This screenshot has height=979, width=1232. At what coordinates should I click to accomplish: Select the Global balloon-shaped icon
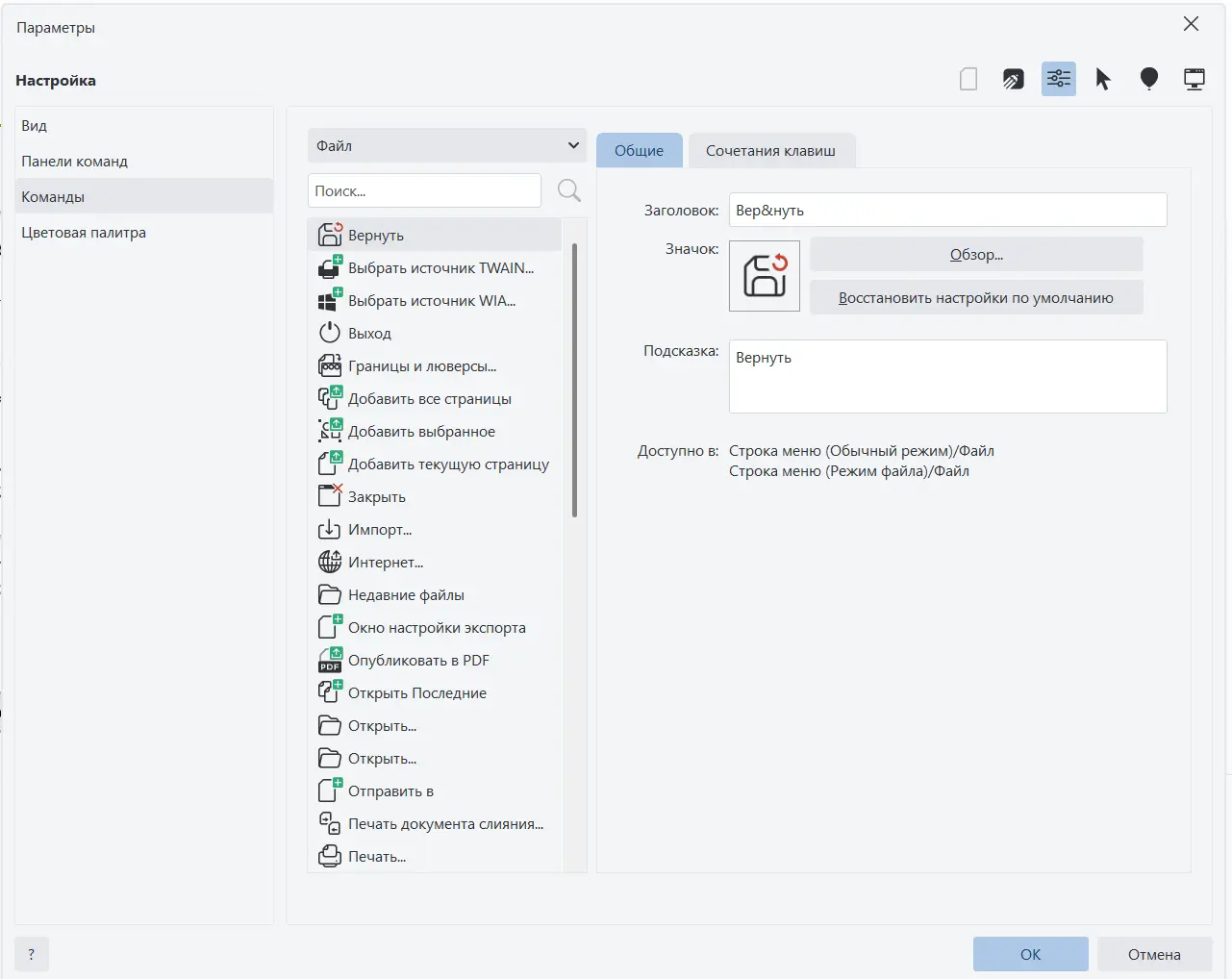pos(1148,79)
